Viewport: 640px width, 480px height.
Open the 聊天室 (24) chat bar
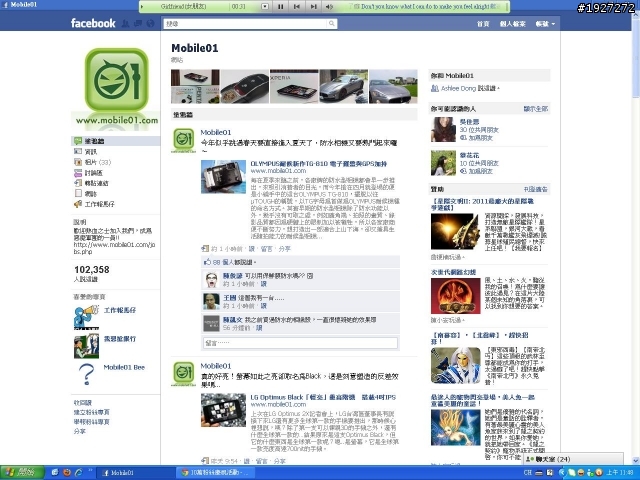pos(573,459)
